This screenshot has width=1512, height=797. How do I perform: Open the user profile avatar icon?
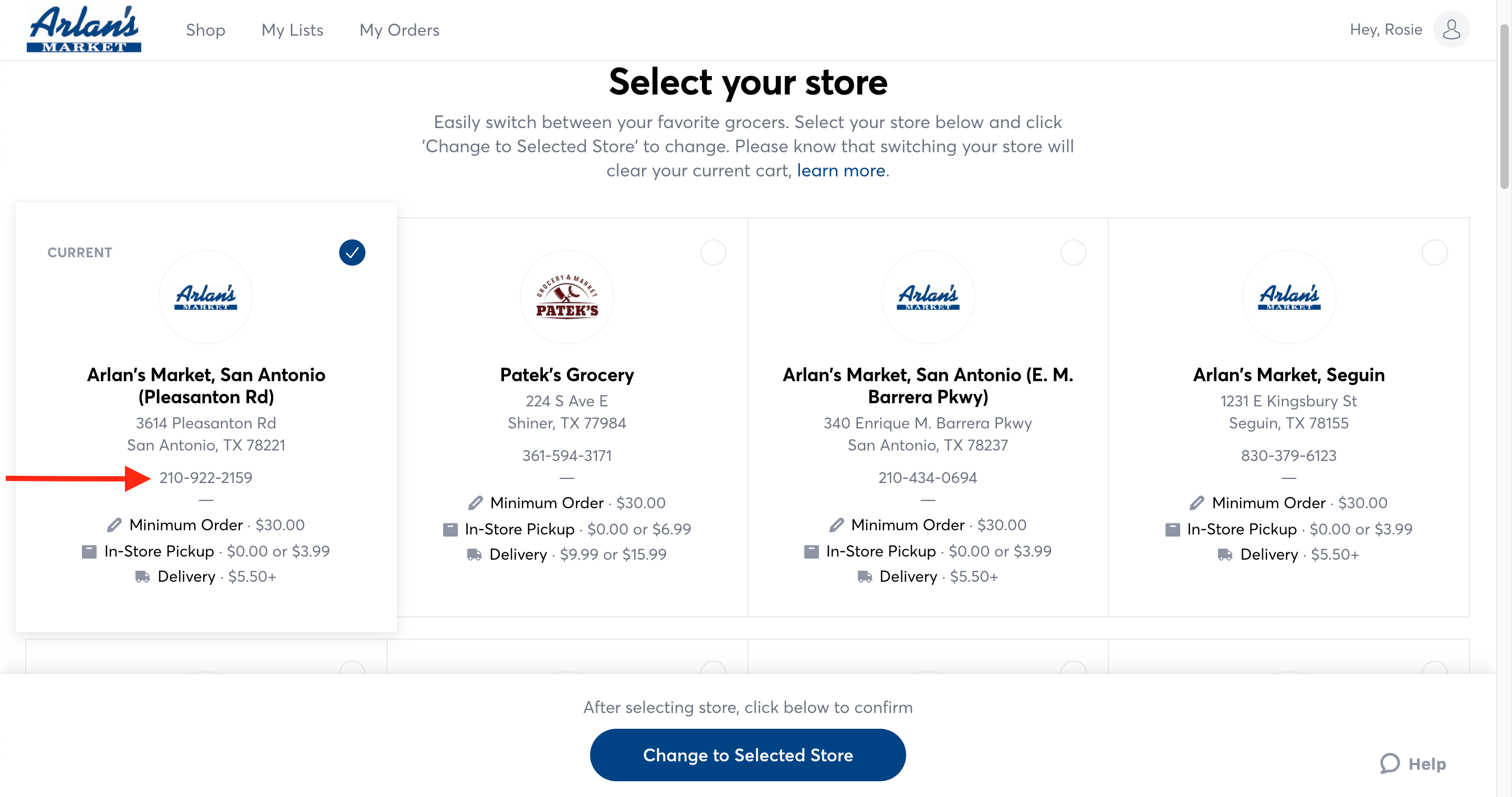(x=1451, y=29)
